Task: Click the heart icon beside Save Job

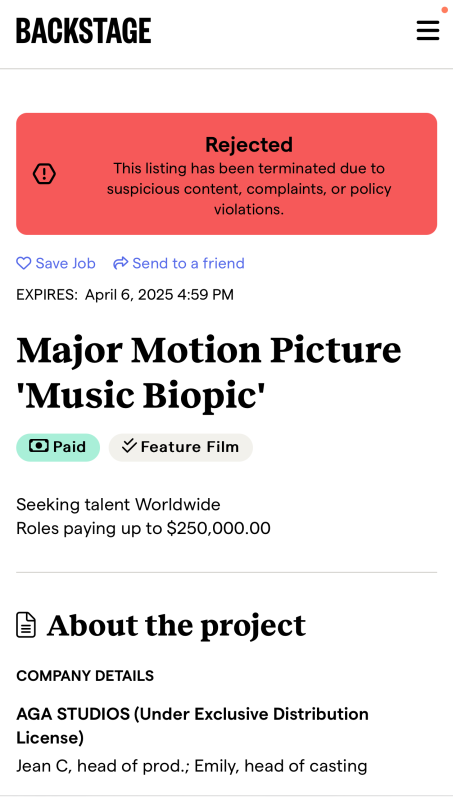Action: tap(23, 263)
